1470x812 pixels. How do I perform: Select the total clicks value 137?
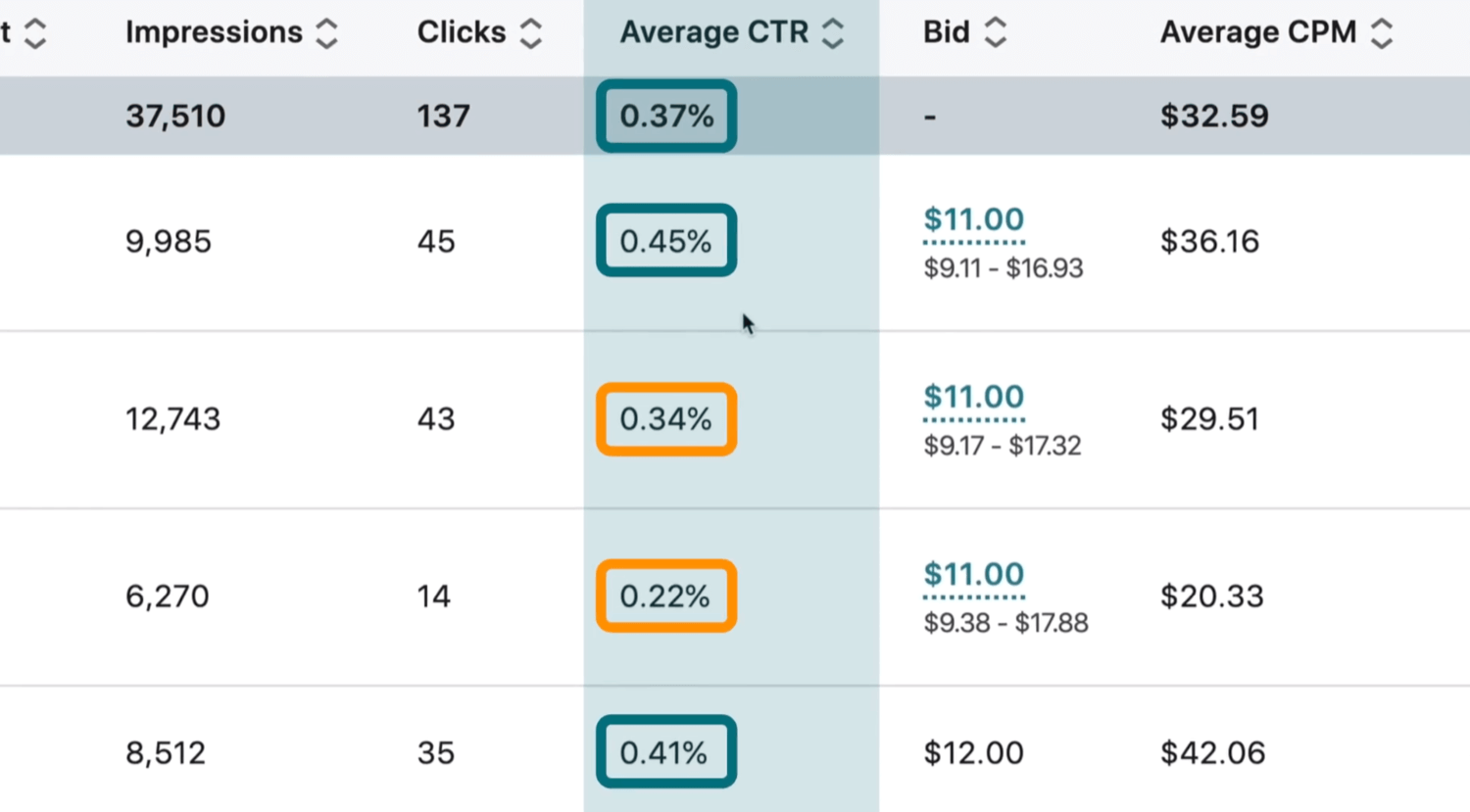point(443,116)
